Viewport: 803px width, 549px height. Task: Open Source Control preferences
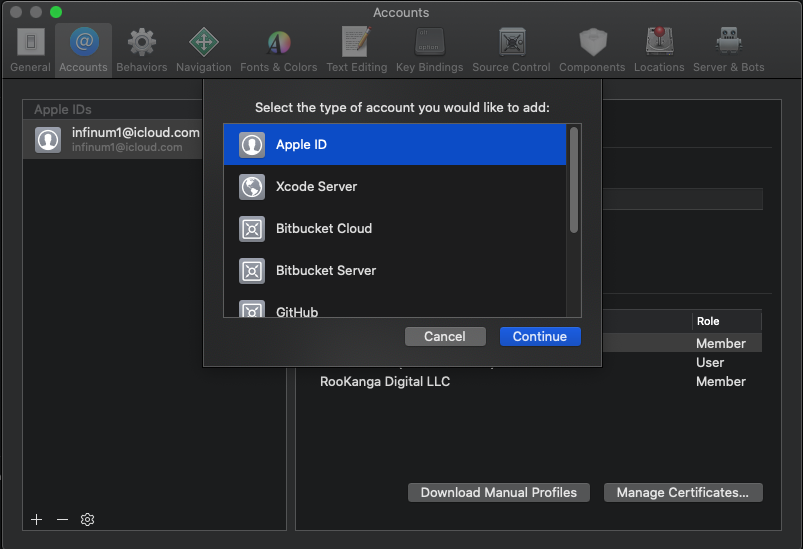coord(511,50)
